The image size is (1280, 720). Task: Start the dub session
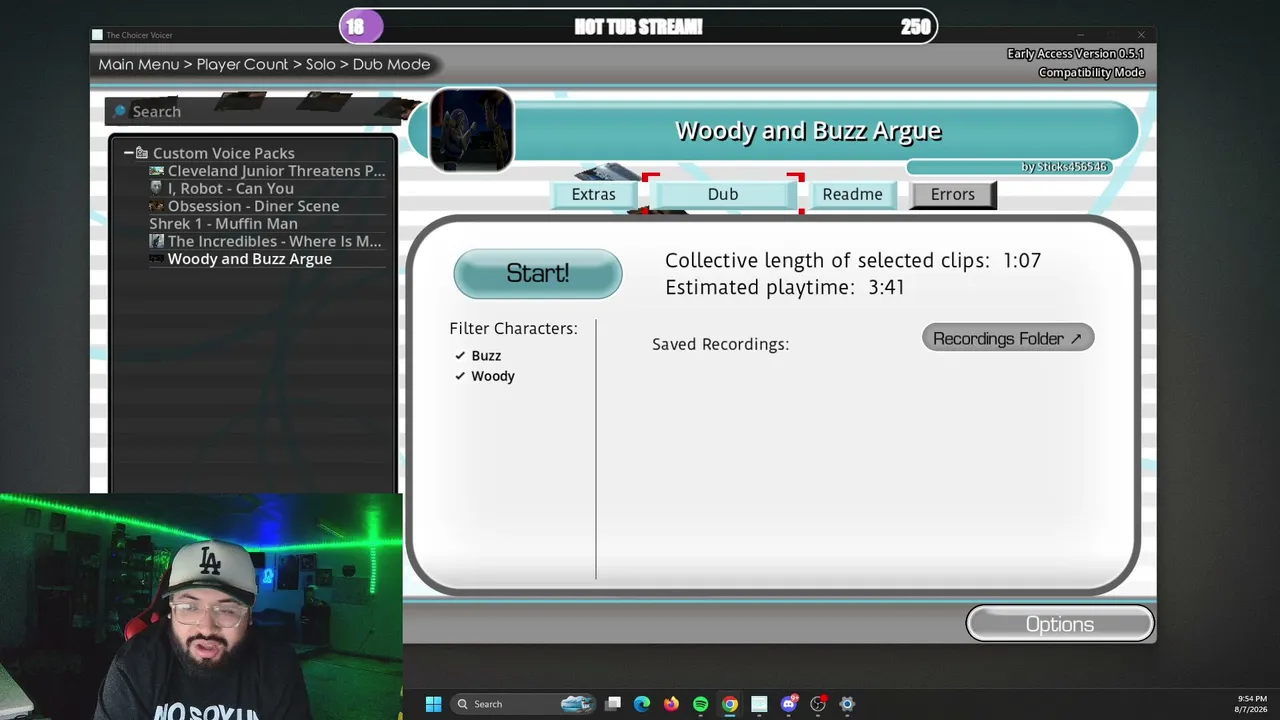(x=538, y=273)
